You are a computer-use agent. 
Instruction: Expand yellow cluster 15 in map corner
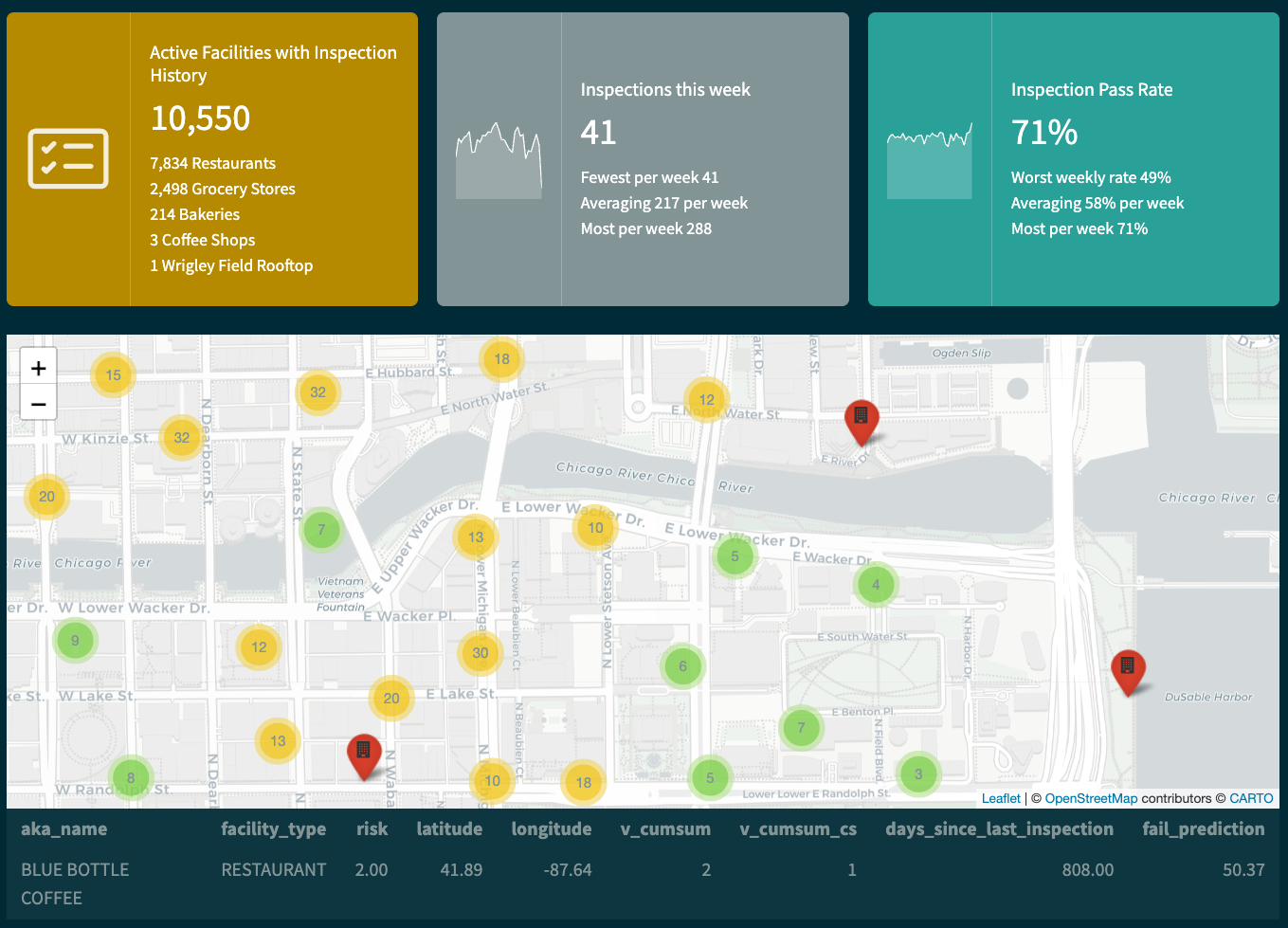point(114,375)
